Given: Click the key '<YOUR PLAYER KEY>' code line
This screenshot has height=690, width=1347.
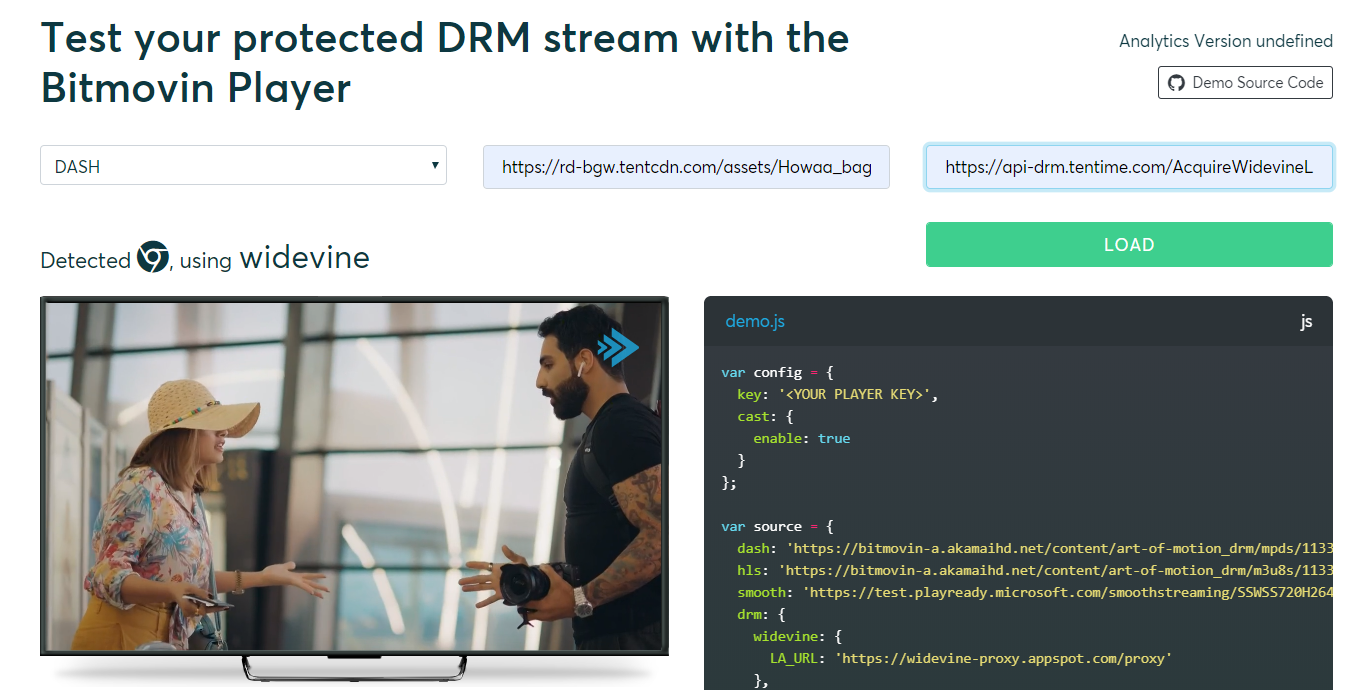Looking at the screenshot, I should (x=838, y=394).
